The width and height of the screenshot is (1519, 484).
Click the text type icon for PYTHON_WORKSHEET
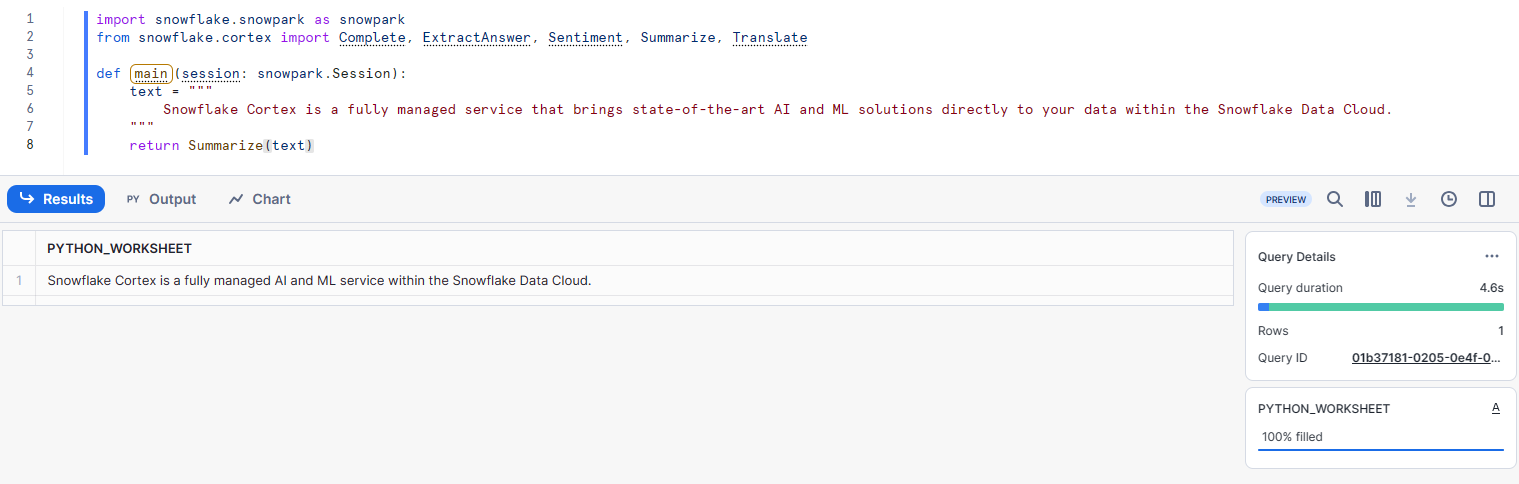tap(1495, 408)
